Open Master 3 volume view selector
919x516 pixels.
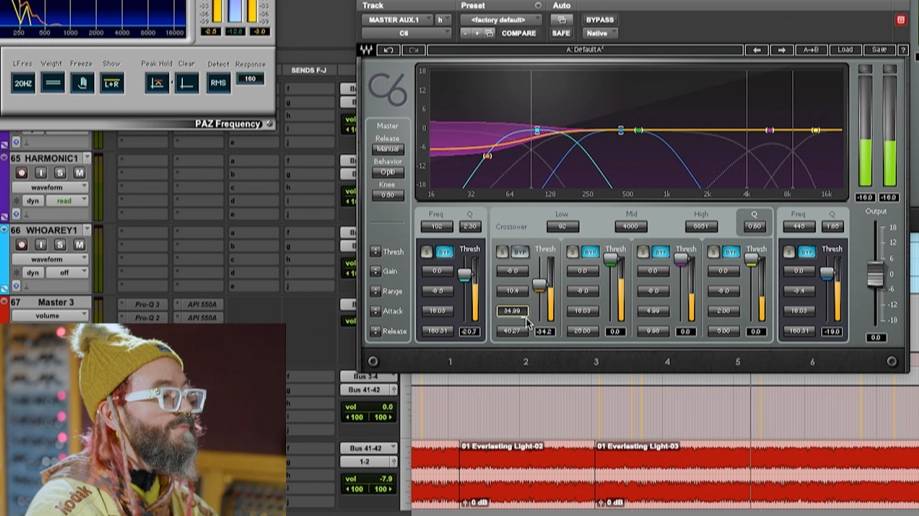click(x=50, y=315)
